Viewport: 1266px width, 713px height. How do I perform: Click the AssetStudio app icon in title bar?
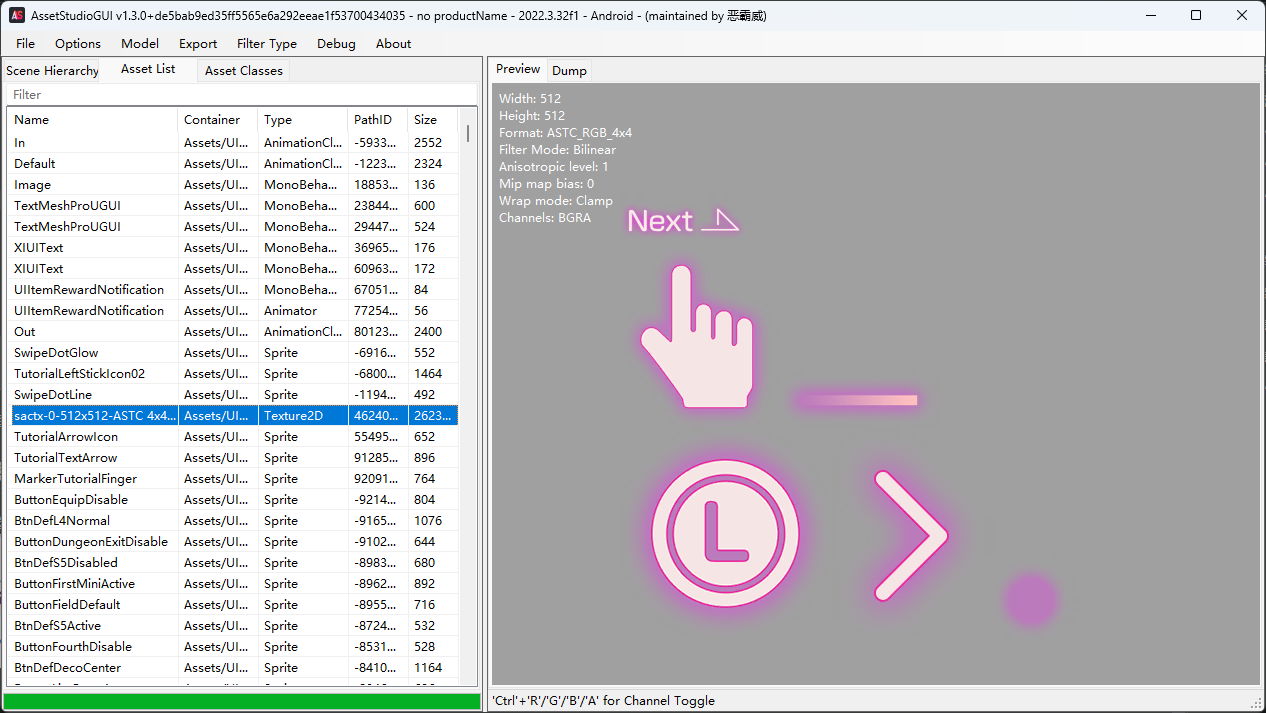(x=17, y=16)
